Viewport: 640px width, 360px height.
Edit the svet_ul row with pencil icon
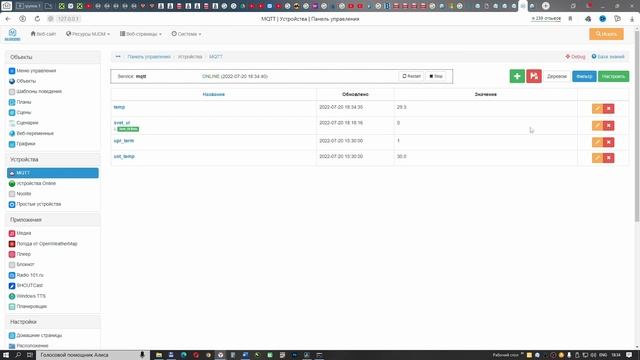pos(598,126)
